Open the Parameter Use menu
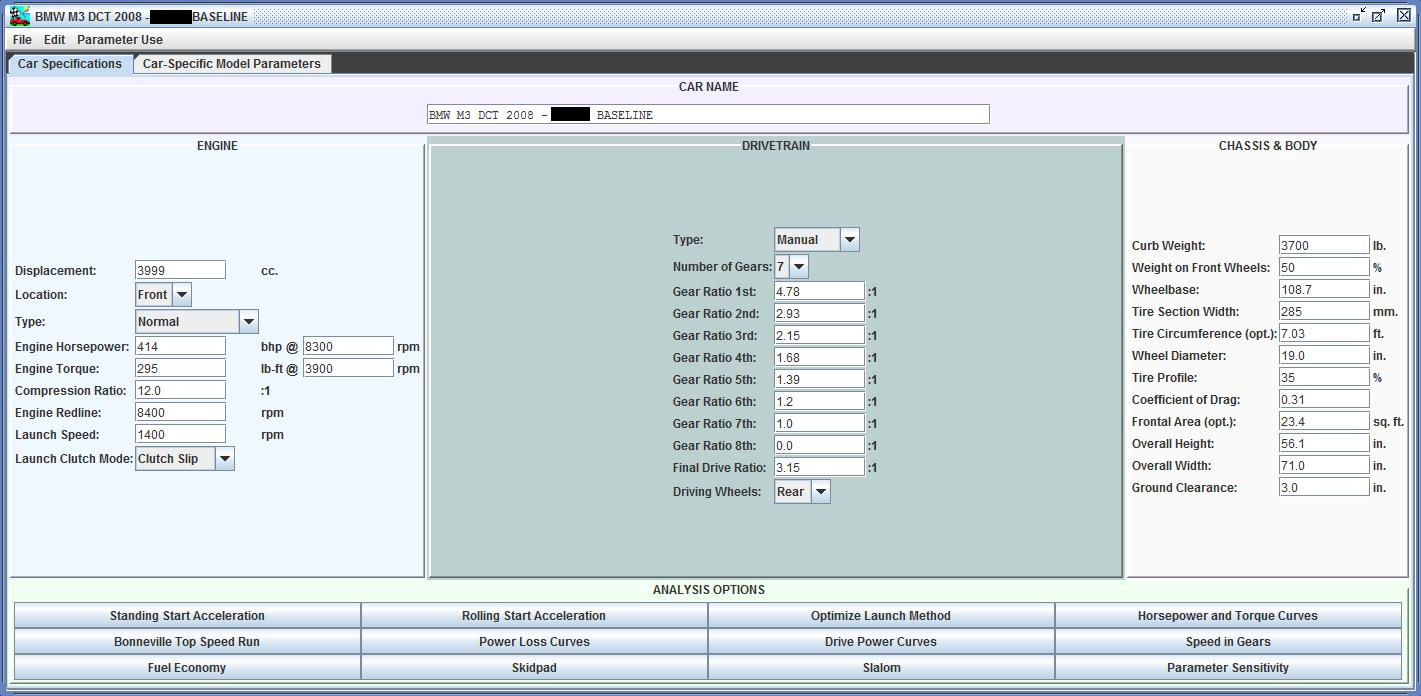This screenshot has width=1421, height=696. tap(120, 40)
